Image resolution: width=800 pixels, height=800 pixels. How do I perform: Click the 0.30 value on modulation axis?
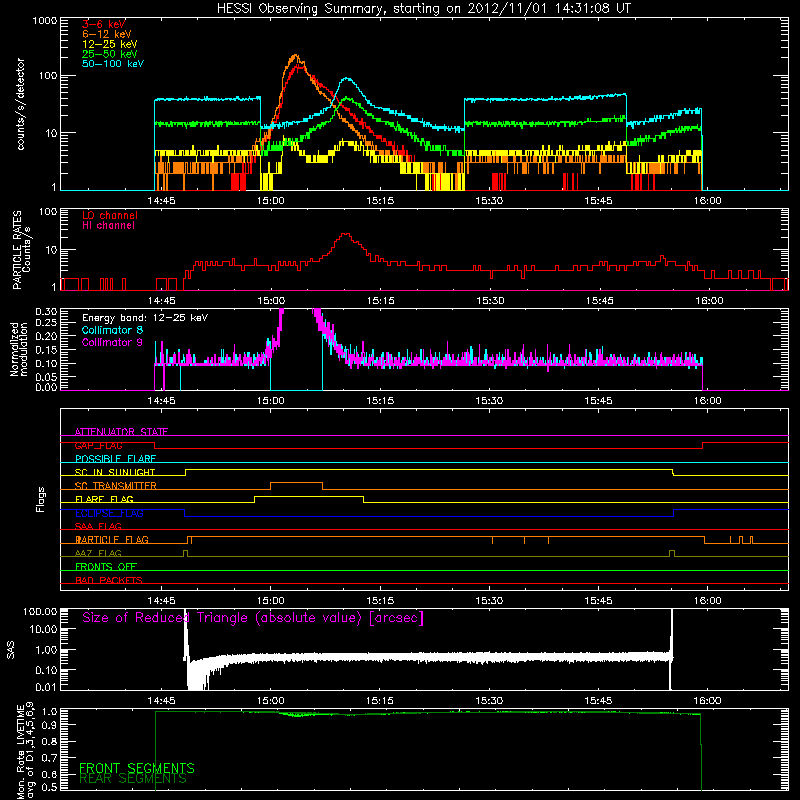(x=46, y=311)
